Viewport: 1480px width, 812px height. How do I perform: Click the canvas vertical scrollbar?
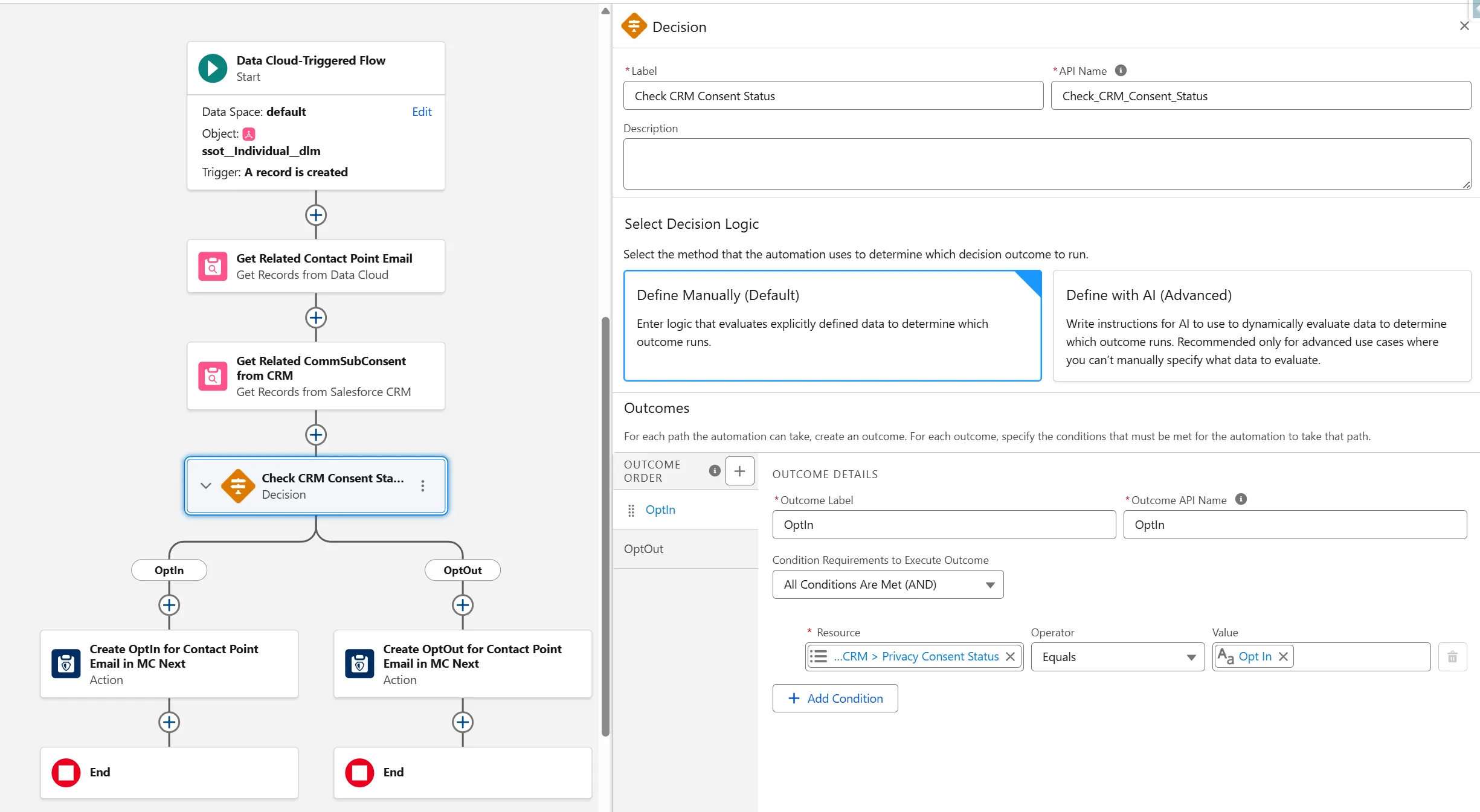(605, 525)
